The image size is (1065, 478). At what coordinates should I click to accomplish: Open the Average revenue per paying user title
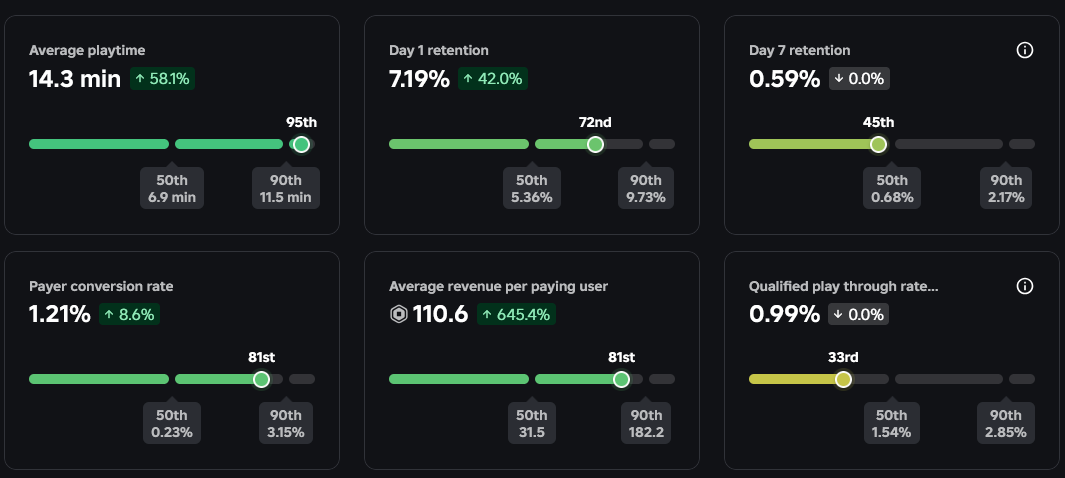click(498, 286)
